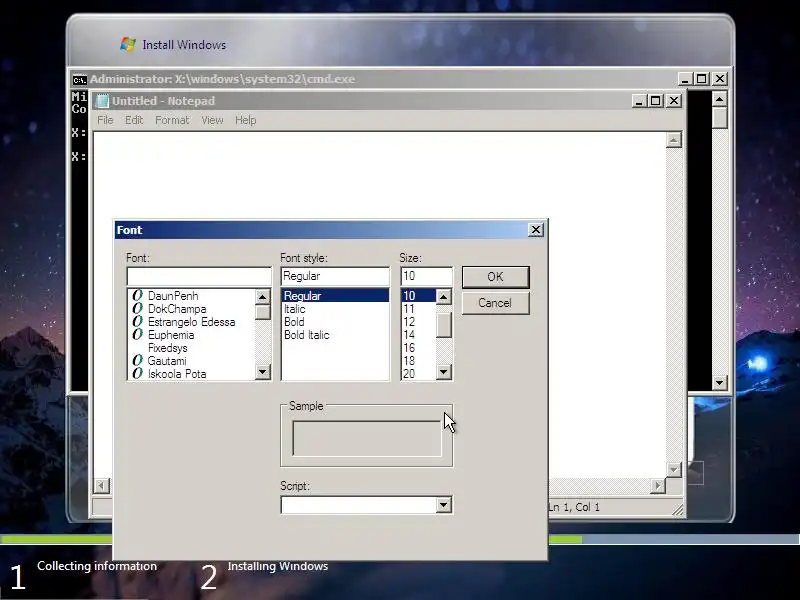Viewport: 800px width, 600px height.
Task: Open Notepad View menu
Action: tap(212, 120)
